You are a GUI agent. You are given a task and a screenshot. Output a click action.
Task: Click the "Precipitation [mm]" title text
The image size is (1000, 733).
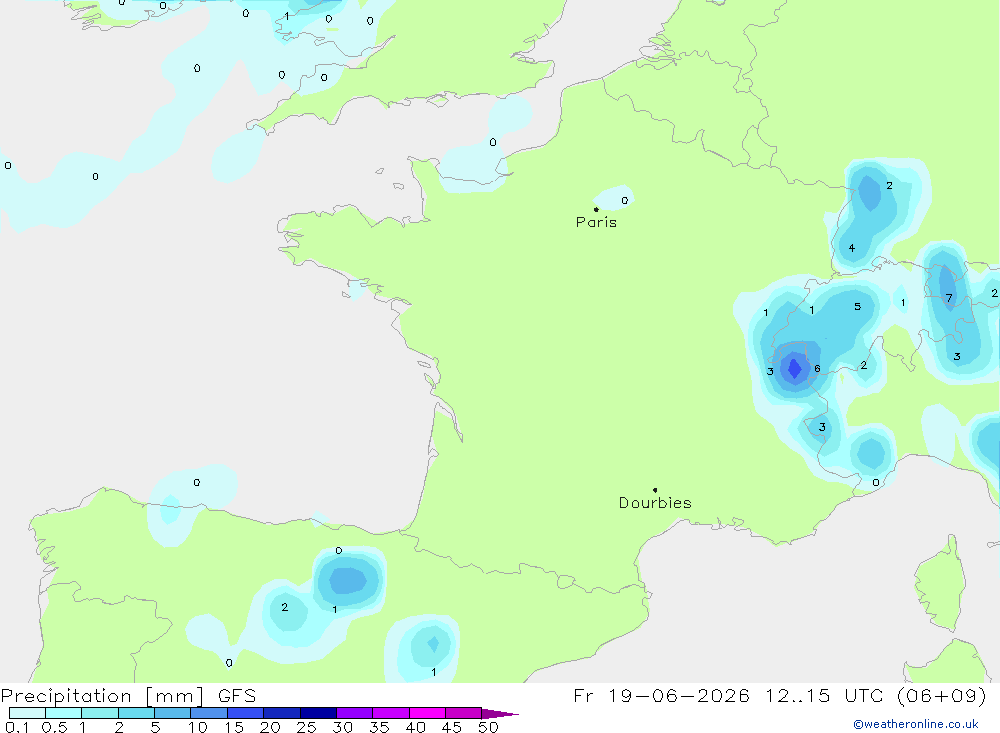coord(103,695)
